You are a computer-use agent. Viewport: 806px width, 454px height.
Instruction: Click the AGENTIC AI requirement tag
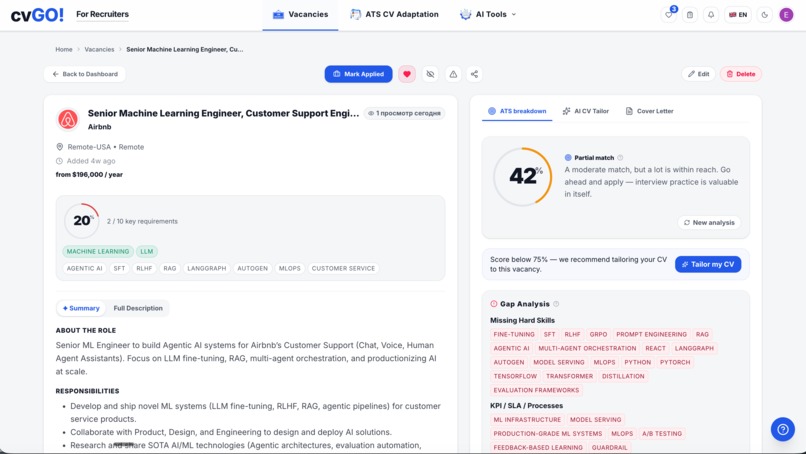tap(84, 268)
